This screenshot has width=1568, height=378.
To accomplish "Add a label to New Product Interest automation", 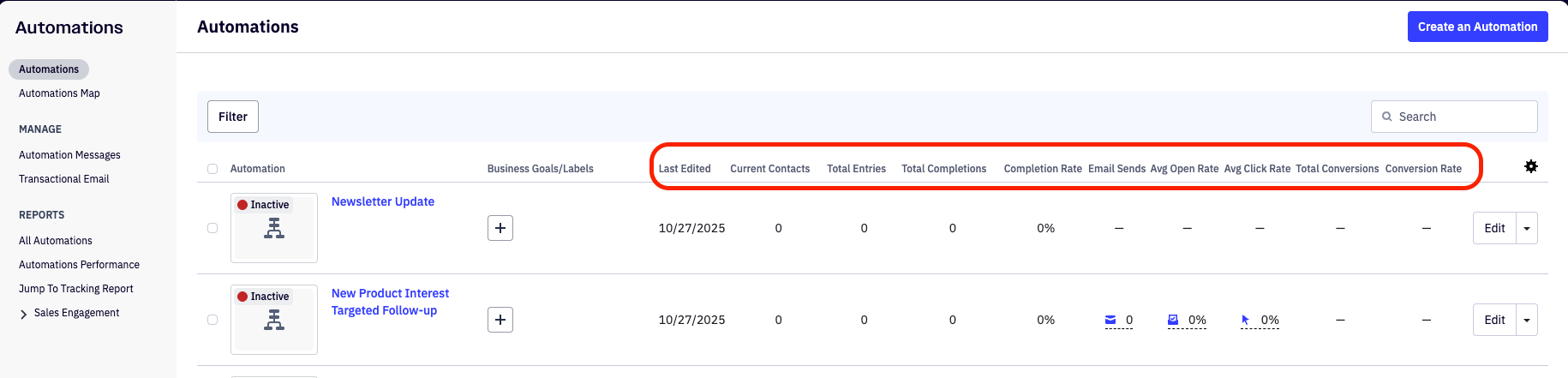I will [500, 320].
